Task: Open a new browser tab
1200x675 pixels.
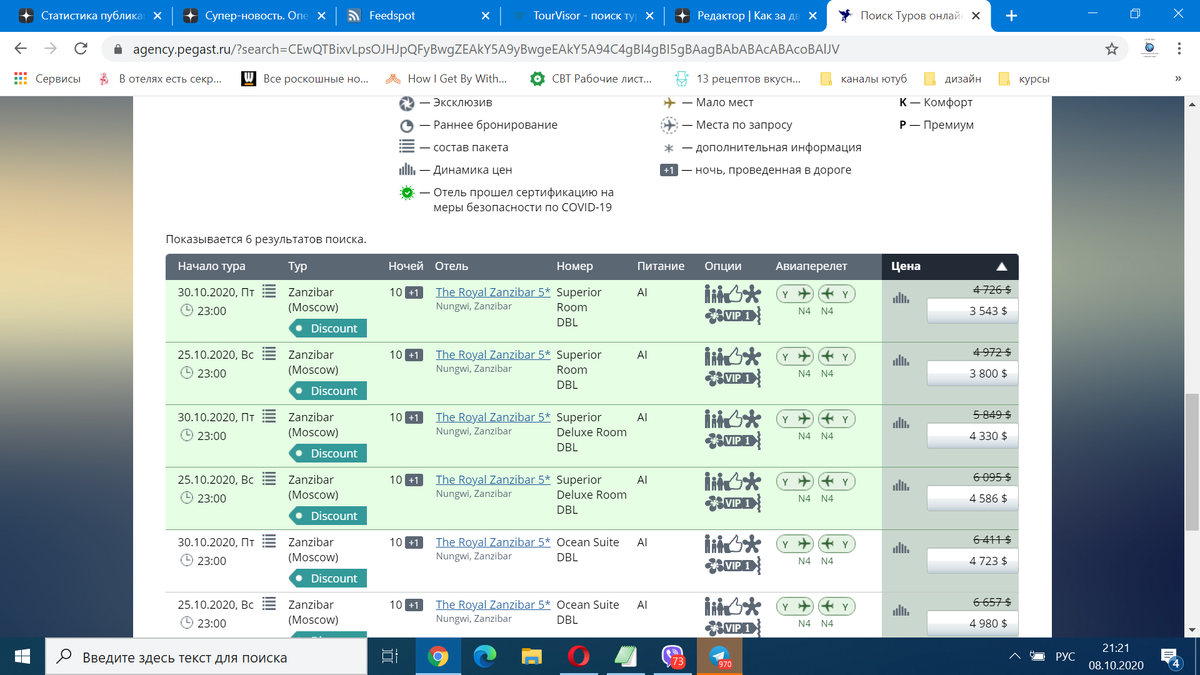Action: [x=1012, y=16]
